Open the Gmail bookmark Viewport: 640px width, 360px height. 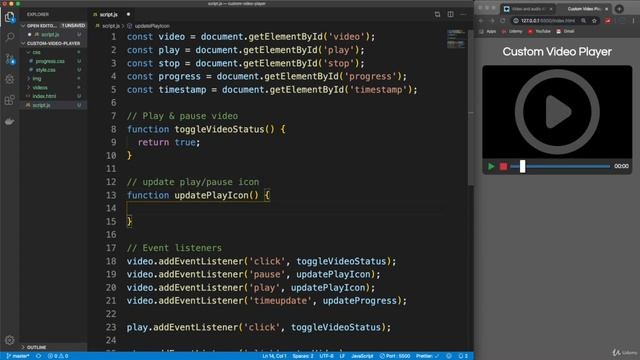(565, 31)
